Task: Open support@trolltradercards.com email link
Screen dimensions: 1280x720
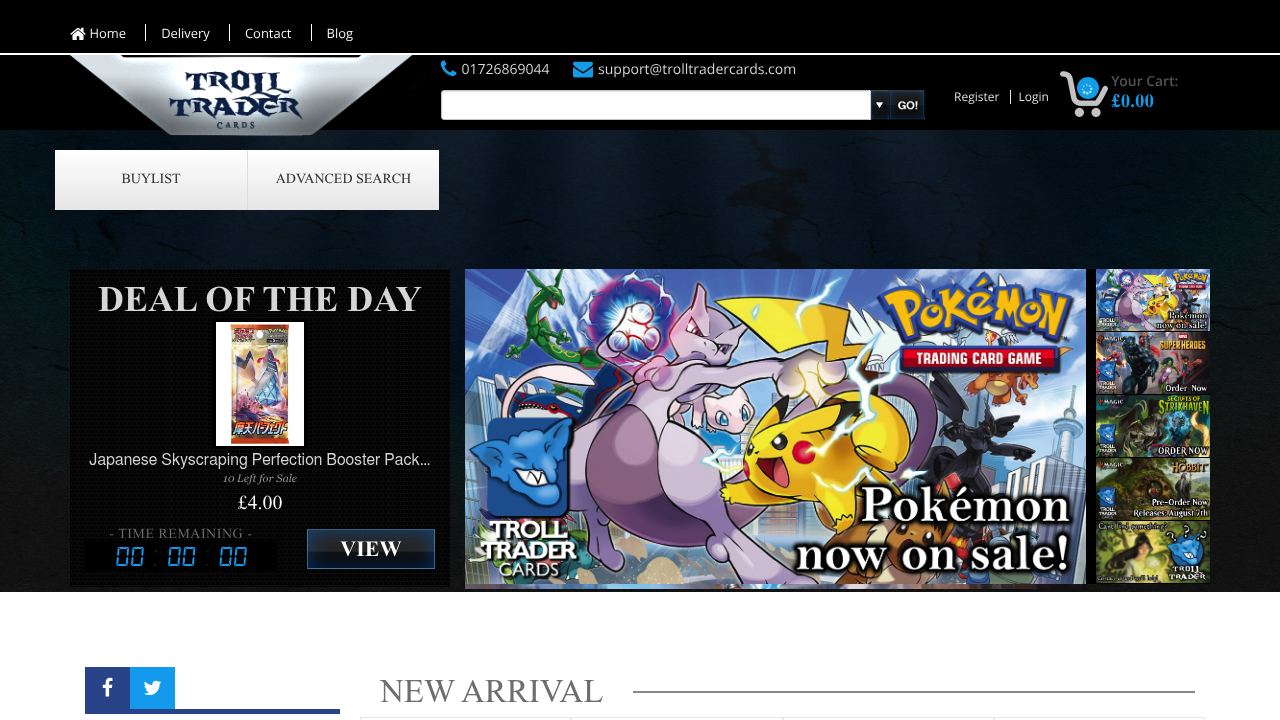Action: (x=697, y=69)
